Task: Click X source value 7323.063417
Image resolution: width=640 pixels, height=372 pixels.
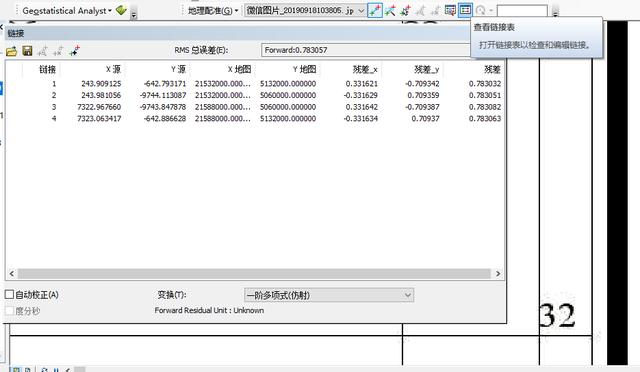Action: (99, 118)
